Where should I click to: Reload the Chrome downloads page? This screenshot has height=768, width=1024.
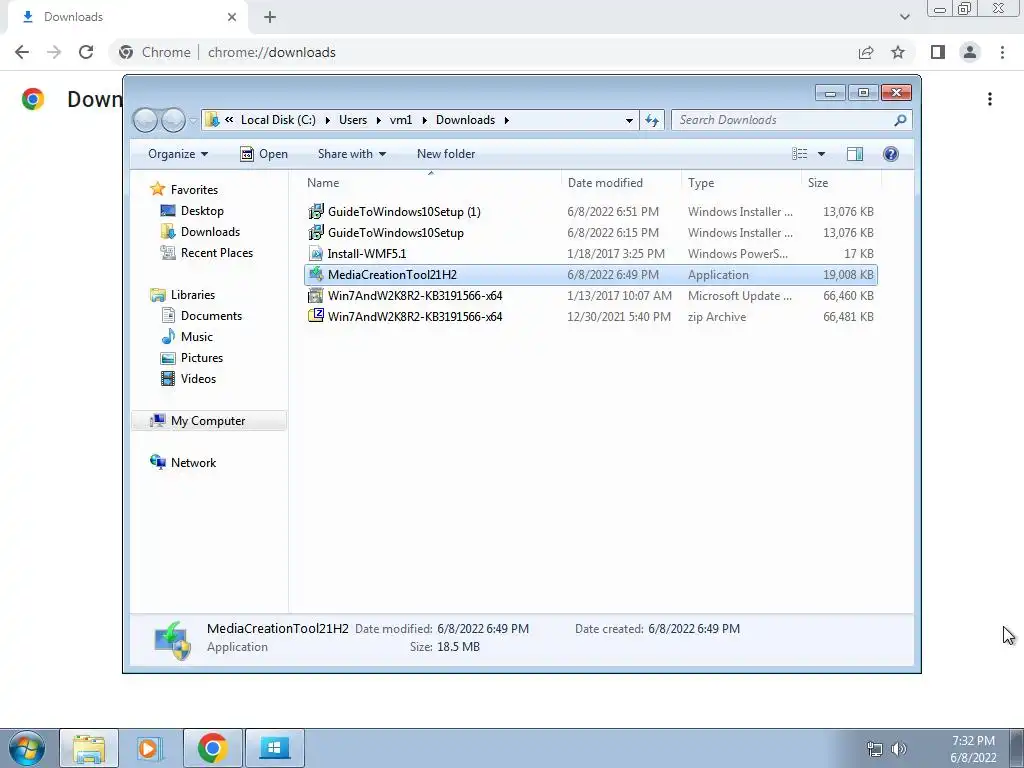86,52
